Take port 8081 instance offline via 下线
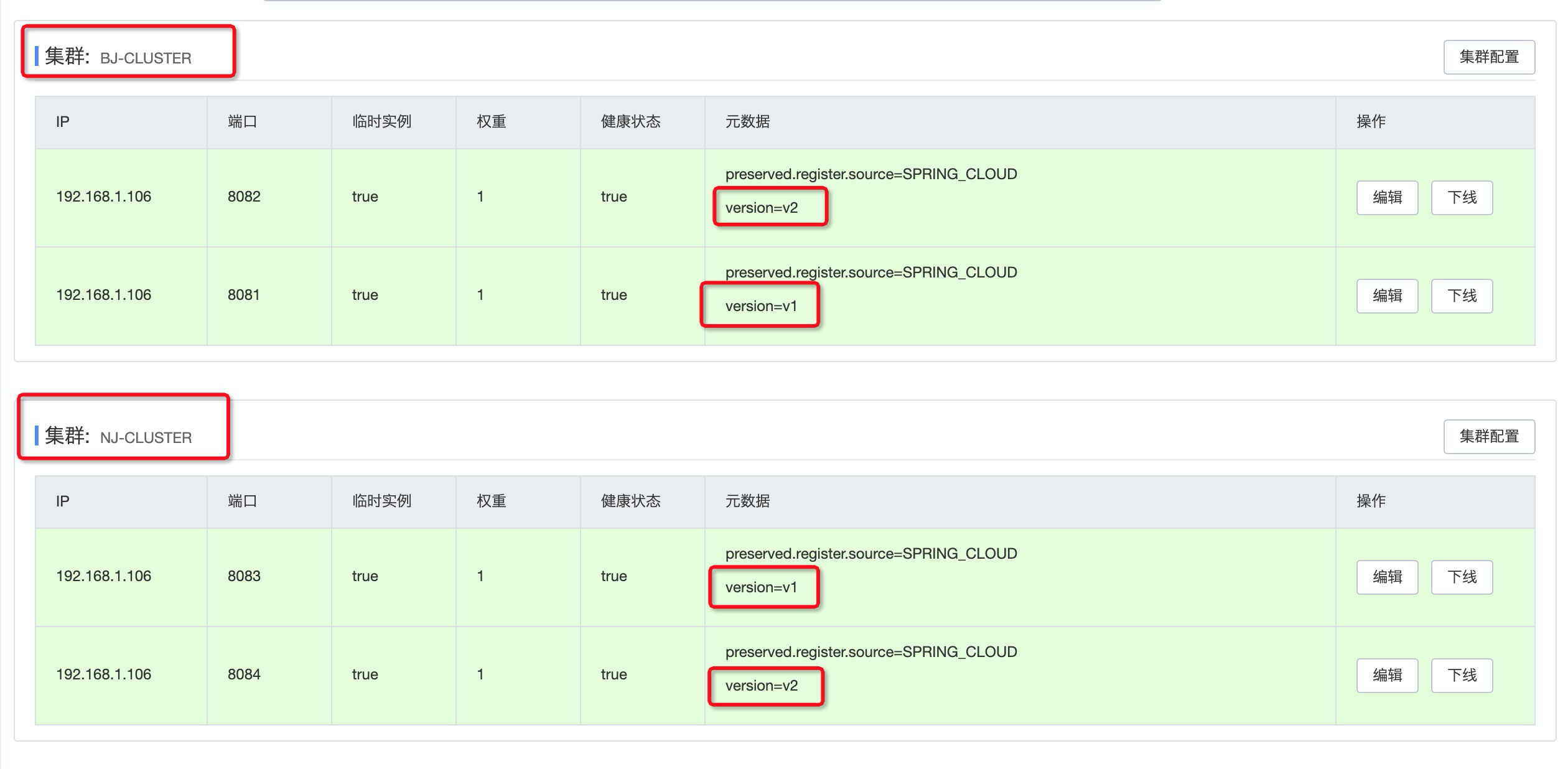 (x=1462, y=296)
